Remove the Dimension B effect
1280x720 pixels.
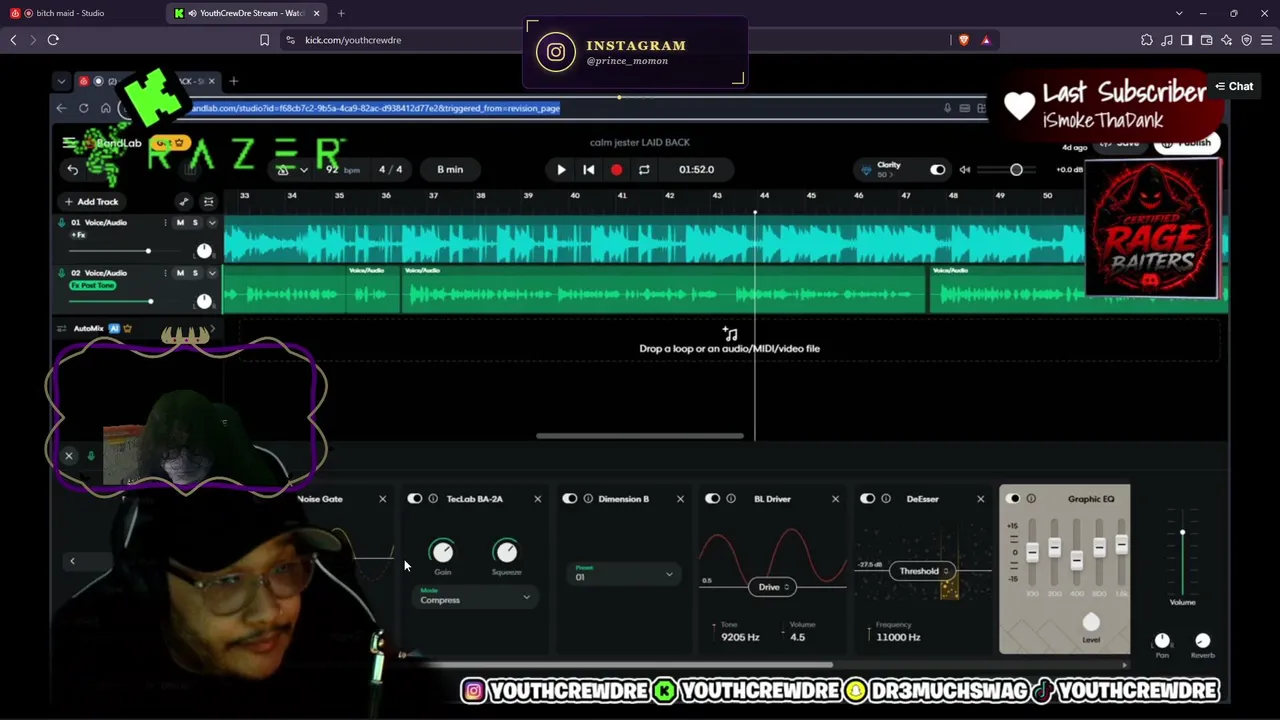click(680, 499)
